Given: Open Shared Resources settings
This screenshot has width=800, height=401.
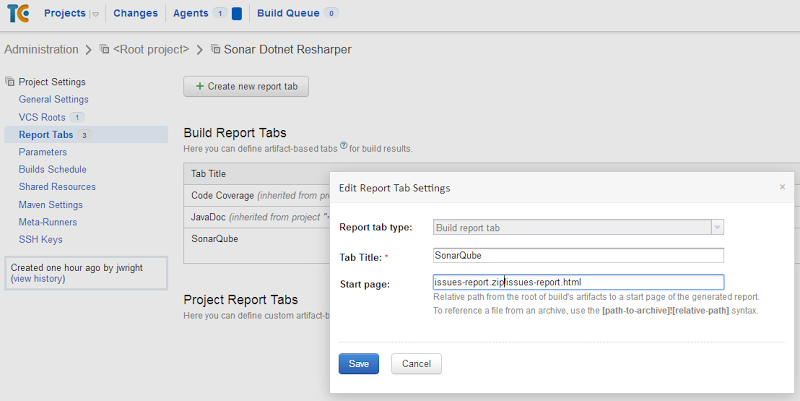Looking at the screenshot, I should pyautogui.click(x=57, y=187).
